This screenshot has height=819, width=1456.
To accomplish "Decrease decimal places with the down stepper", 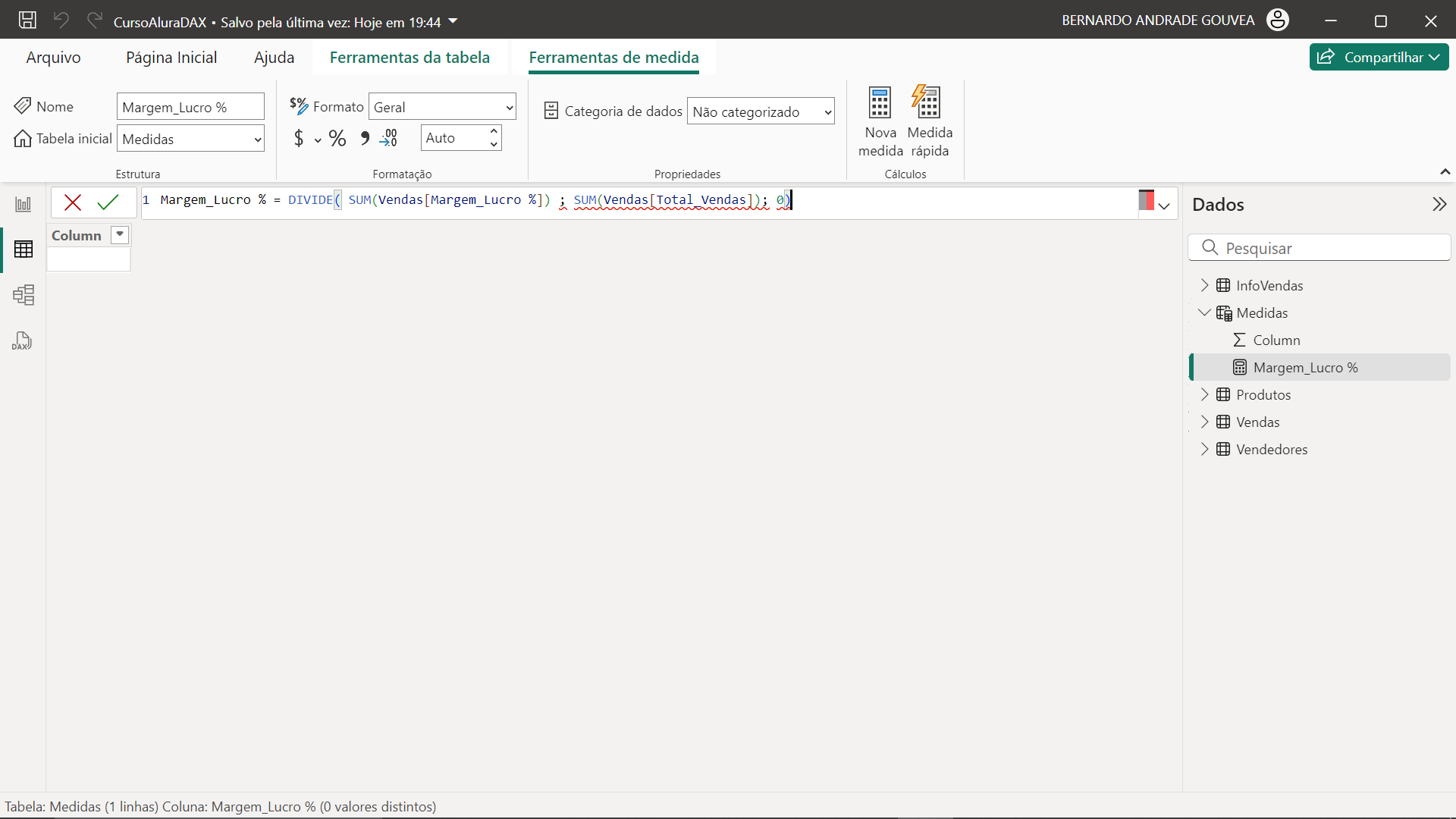I will (494, 144).
